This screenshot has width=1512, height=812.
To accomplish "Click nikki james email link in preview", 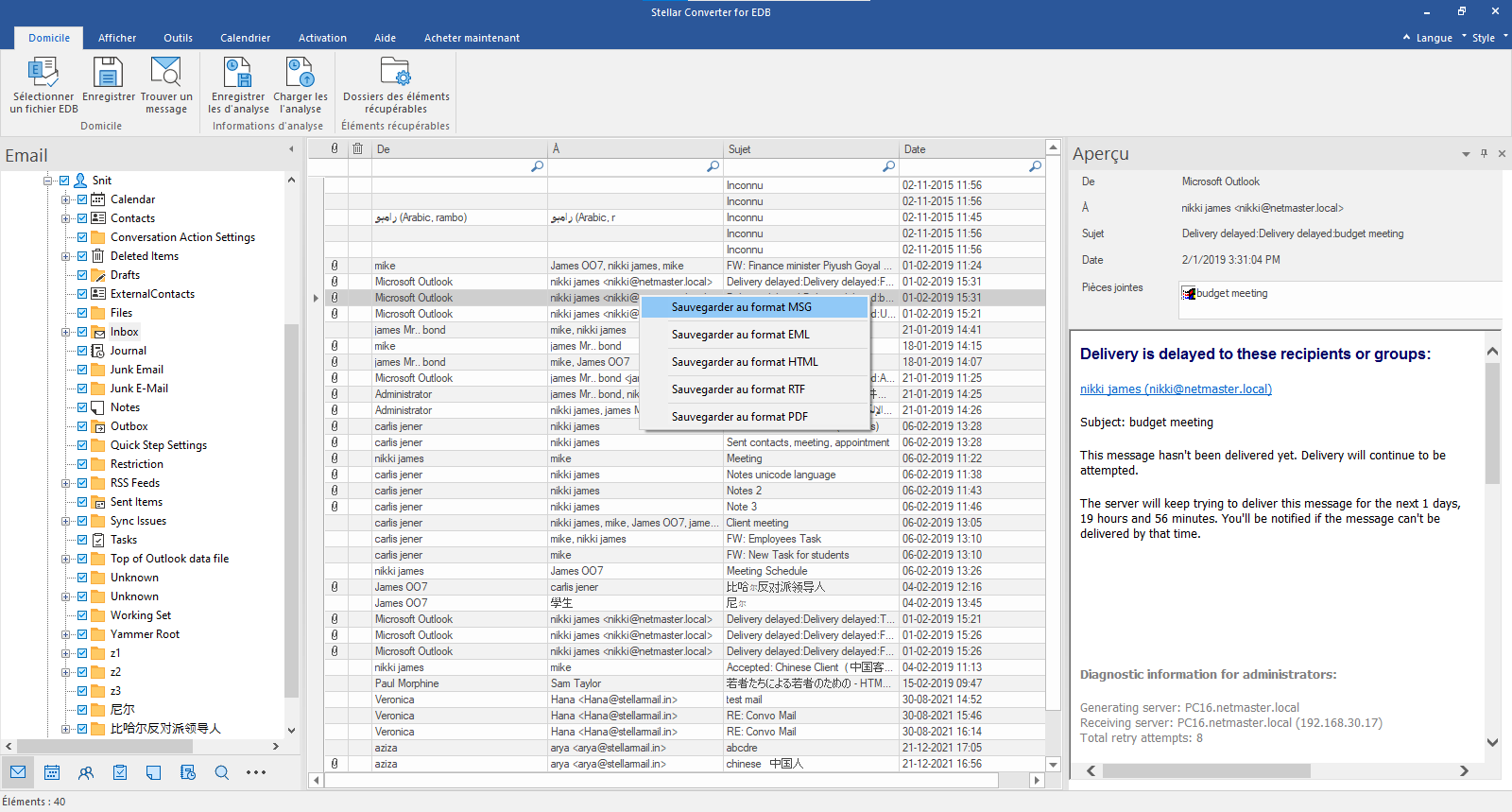I will (1176, 389).
